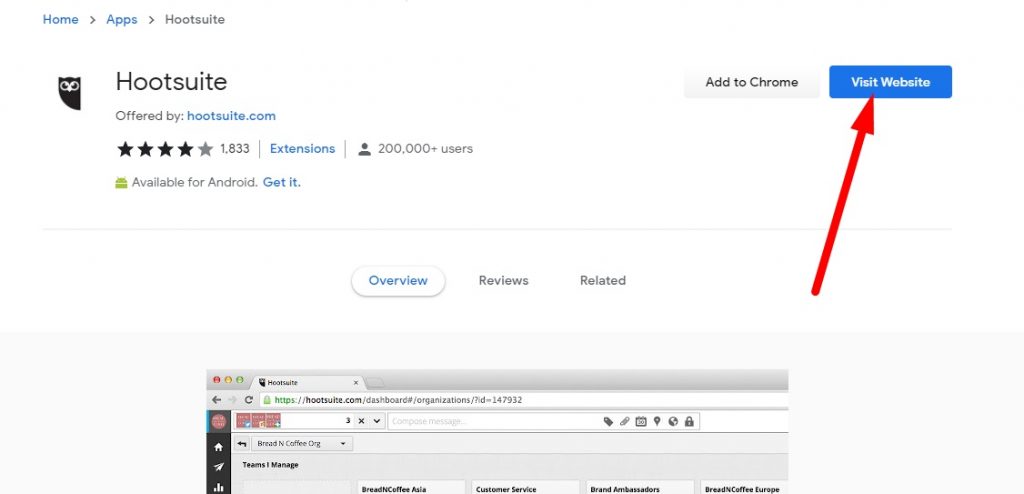The height and width of the screenshot is (494, 1024).
Task: Click the reload icon in the preview browser
Action: (x=249, y=400)
